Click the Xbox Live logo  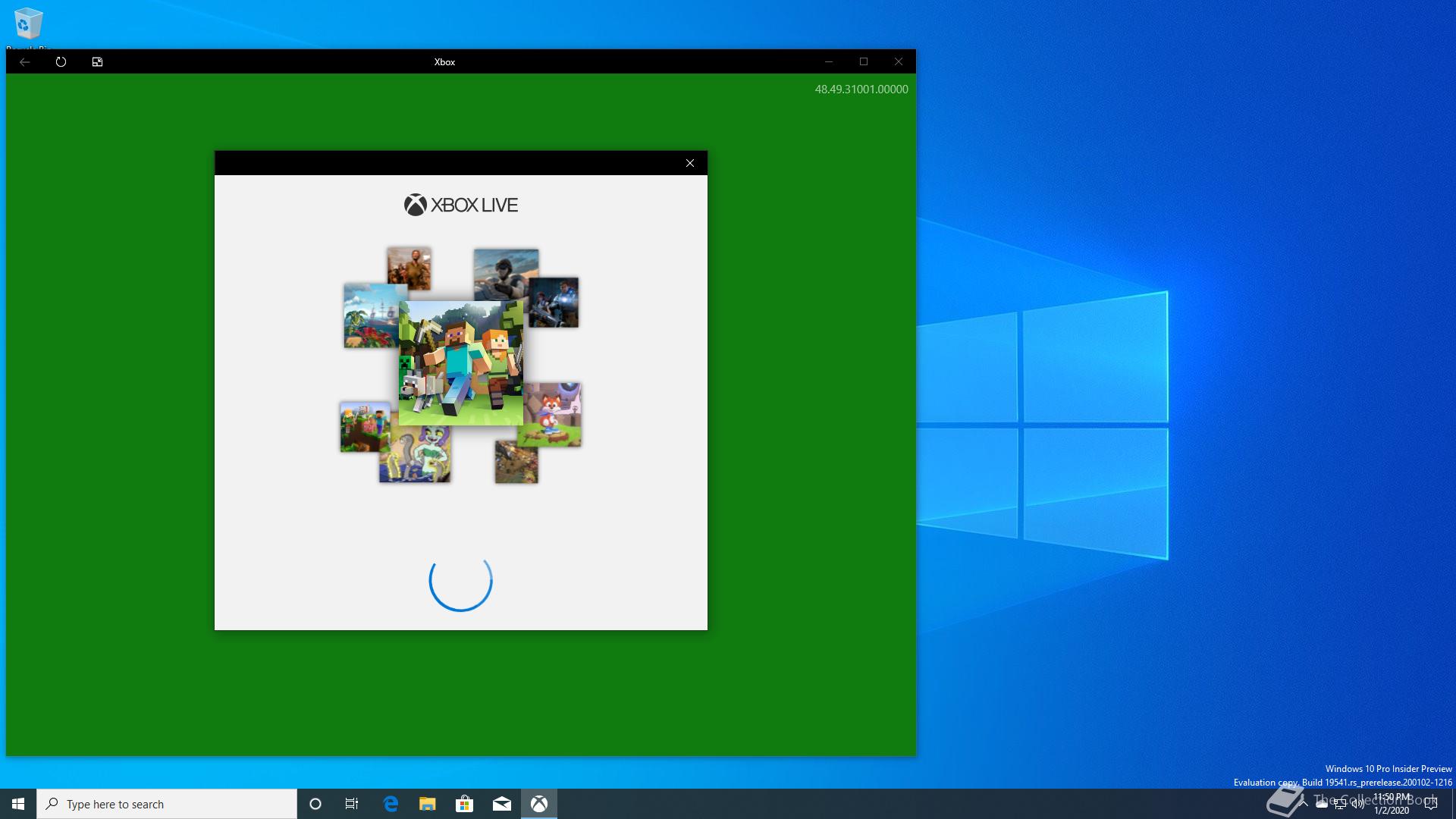click(x=461, y=205)
